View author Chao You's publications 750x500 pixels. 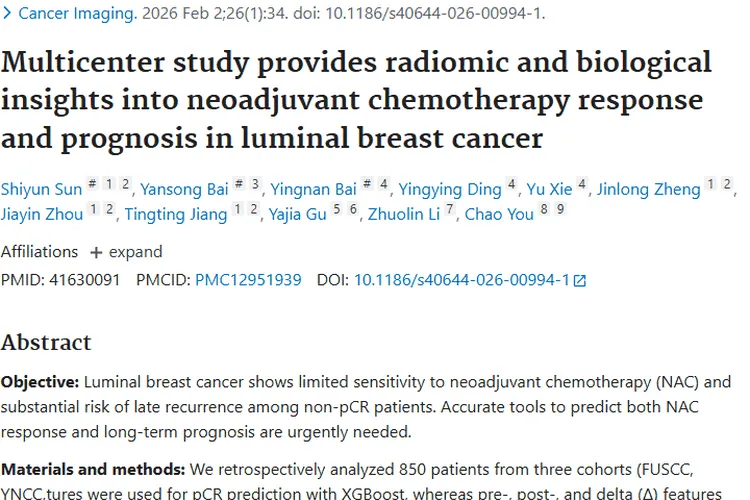pyautogui.click(x=499, y=214)
